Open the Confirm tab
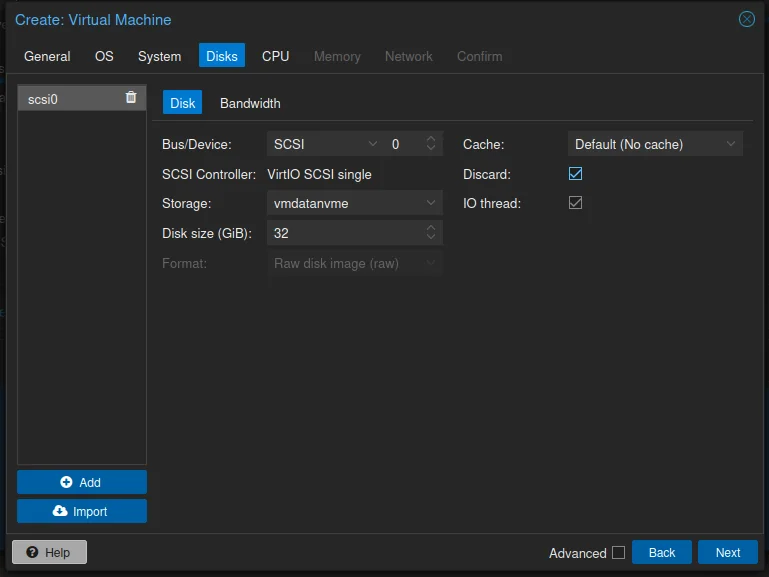 (479, 56)
